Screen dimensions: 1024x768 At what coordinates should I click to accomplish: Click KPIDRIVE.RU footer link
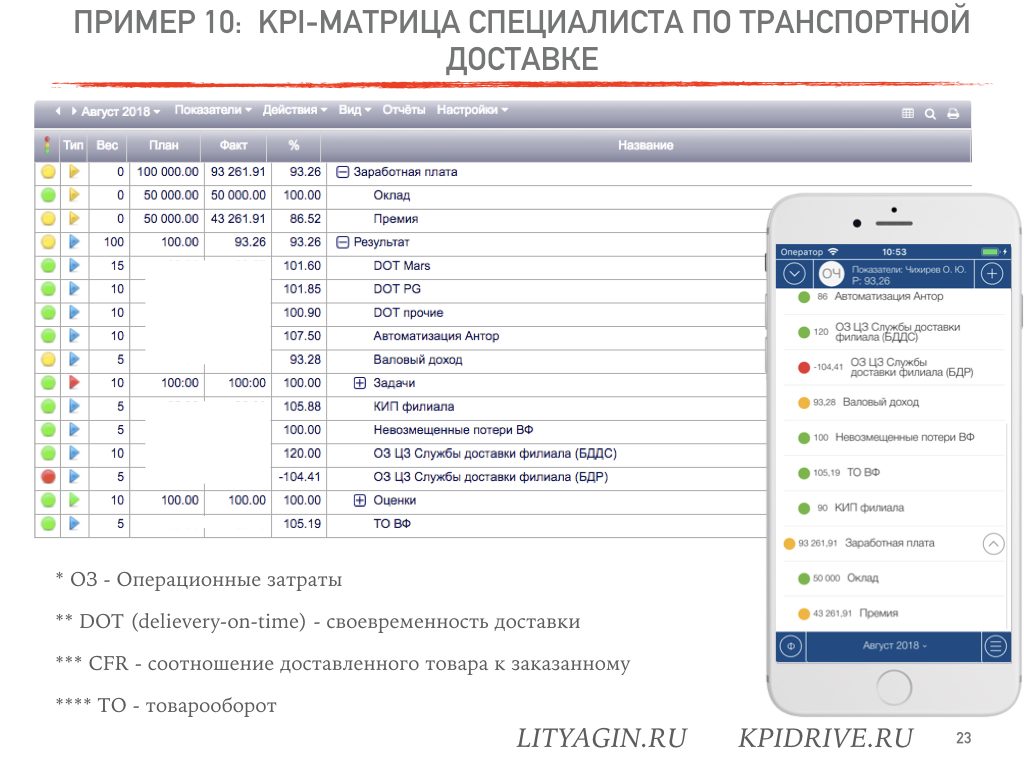pos(825,739)
